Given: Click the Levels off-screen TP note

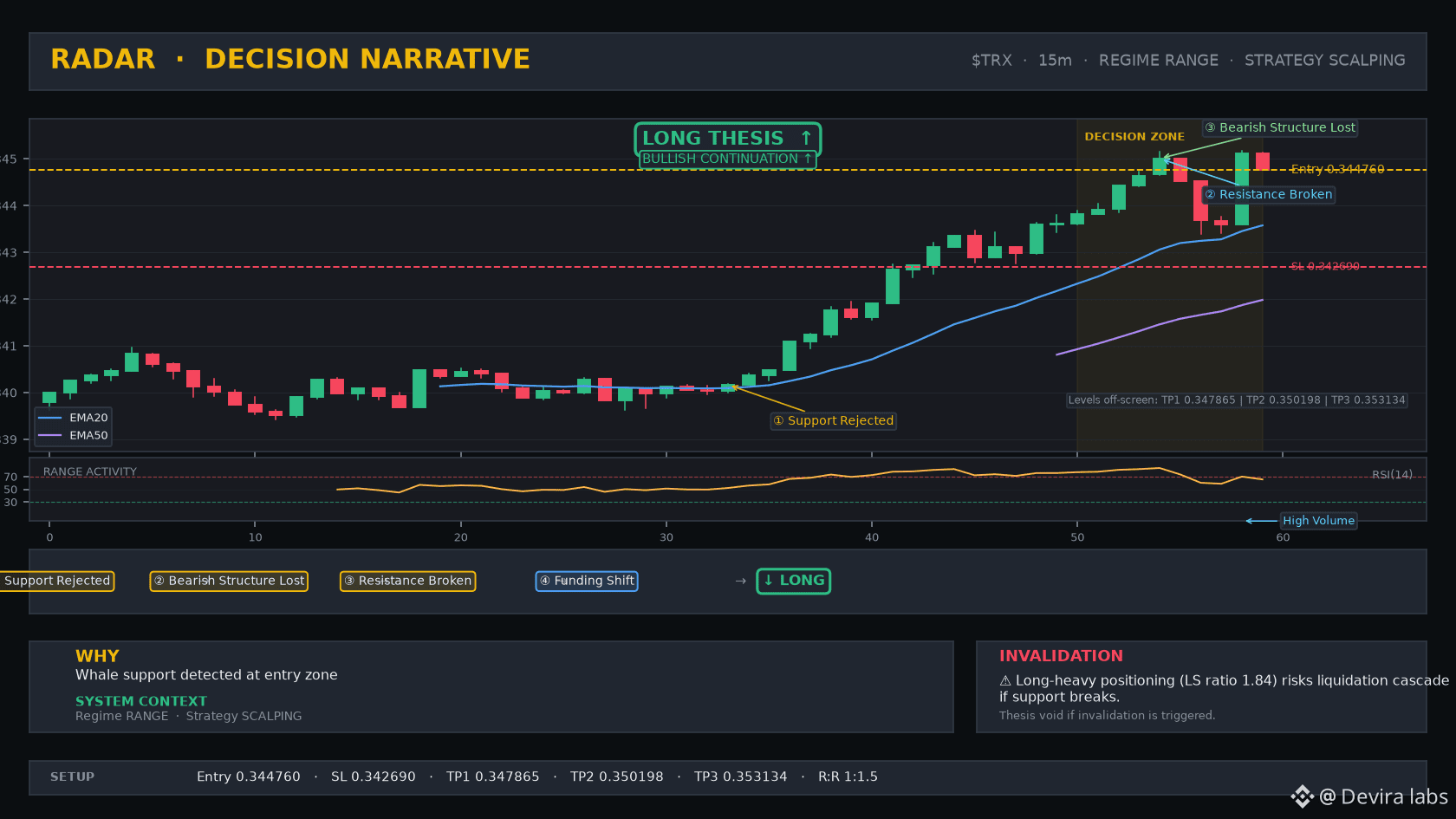Looking at the screenshot, I should 1237,400.
